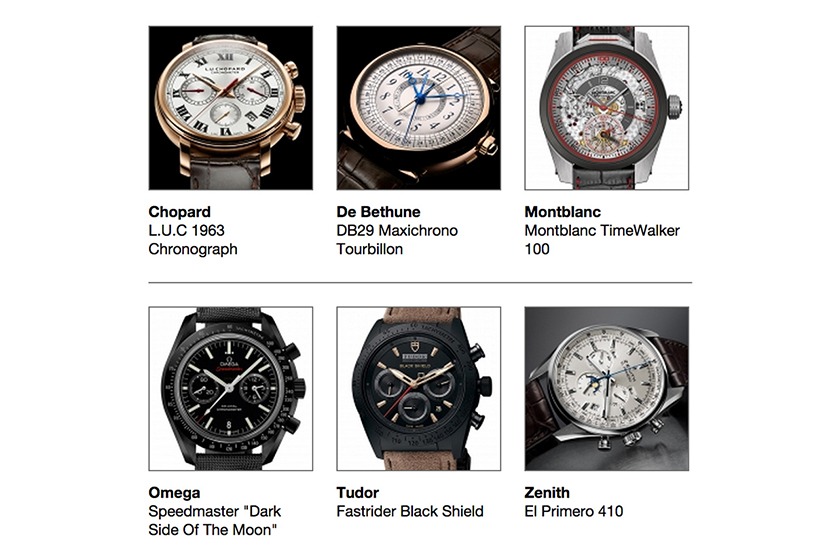The image size is (840, 560).
Task: Click the Zenith brand name
Action: pos(547,492)
